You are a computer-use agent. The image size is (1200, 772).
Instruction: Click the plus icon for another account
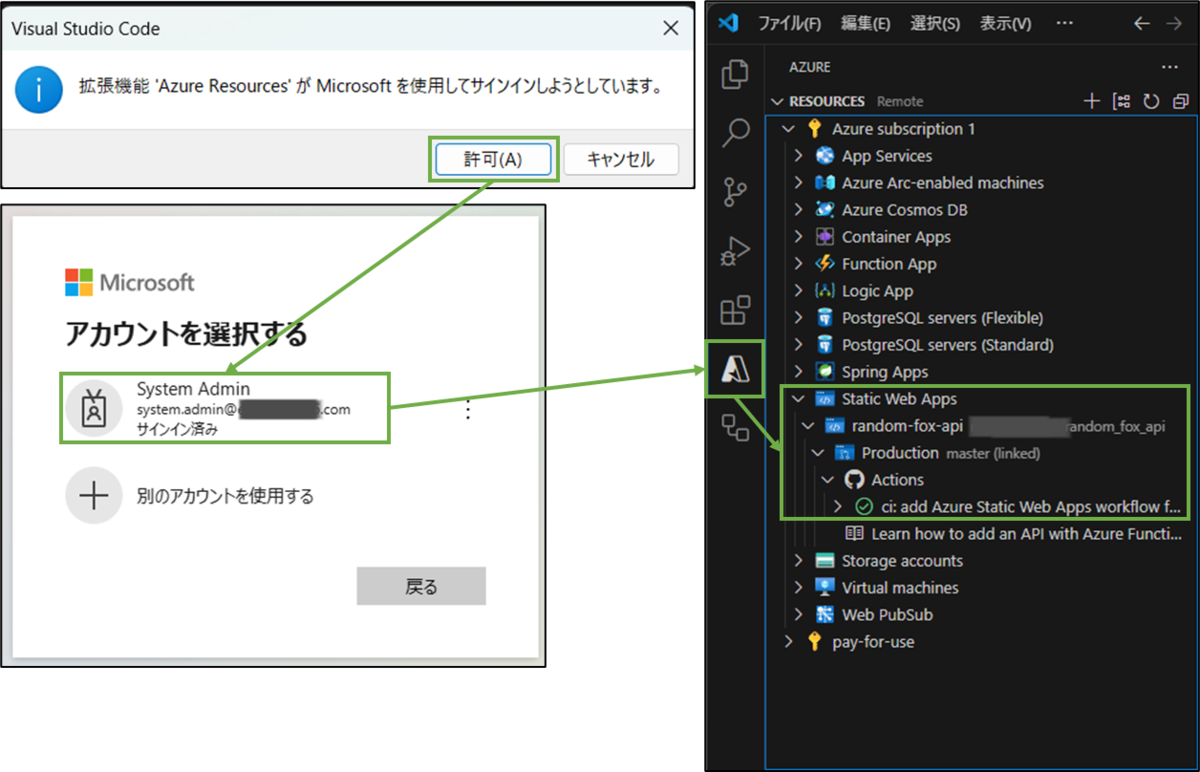point(93,496)
